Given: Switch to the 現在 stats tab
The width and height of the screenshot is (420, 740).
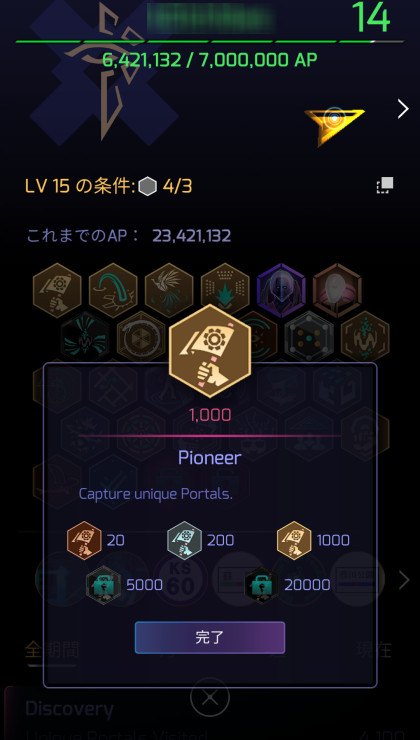Looking at the screenshot, I should pos(374,650).
